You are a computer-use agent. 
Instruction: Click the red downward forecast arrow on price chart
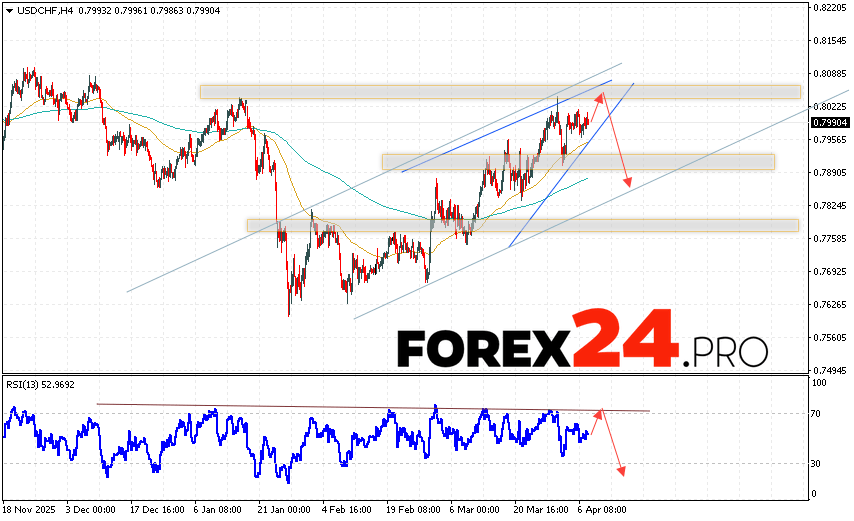coord(616,140)
